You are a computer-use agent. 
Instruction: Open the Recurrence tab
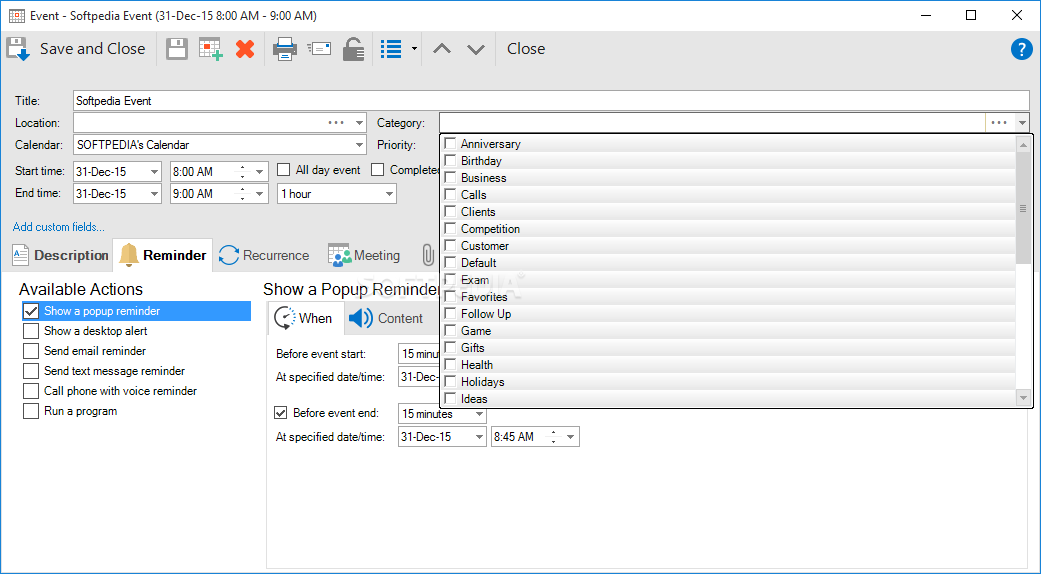pyautogui.click(x=264, y=255)
